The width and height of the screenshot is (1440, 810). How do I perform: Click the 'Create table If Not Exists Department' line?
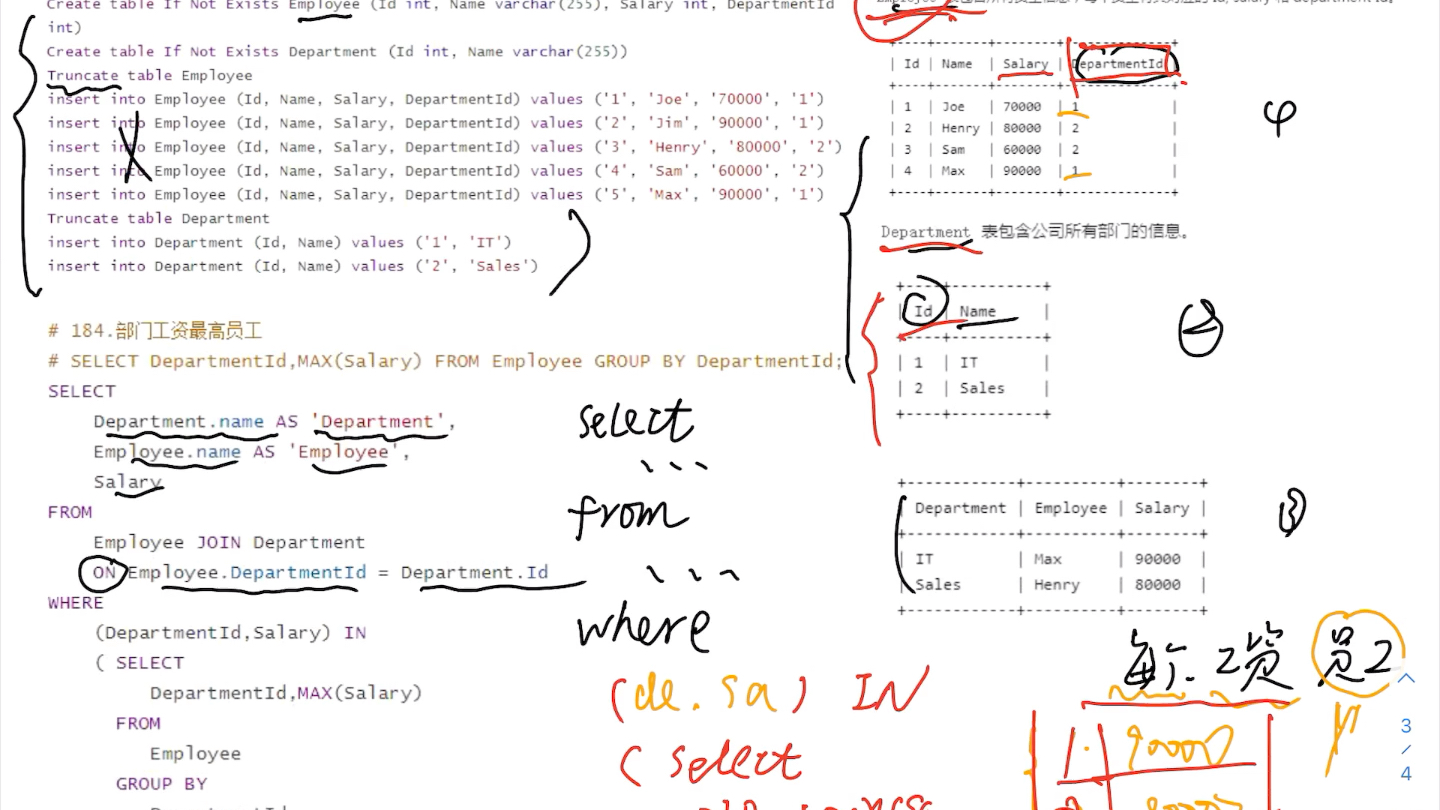click(x=337, y=51)
